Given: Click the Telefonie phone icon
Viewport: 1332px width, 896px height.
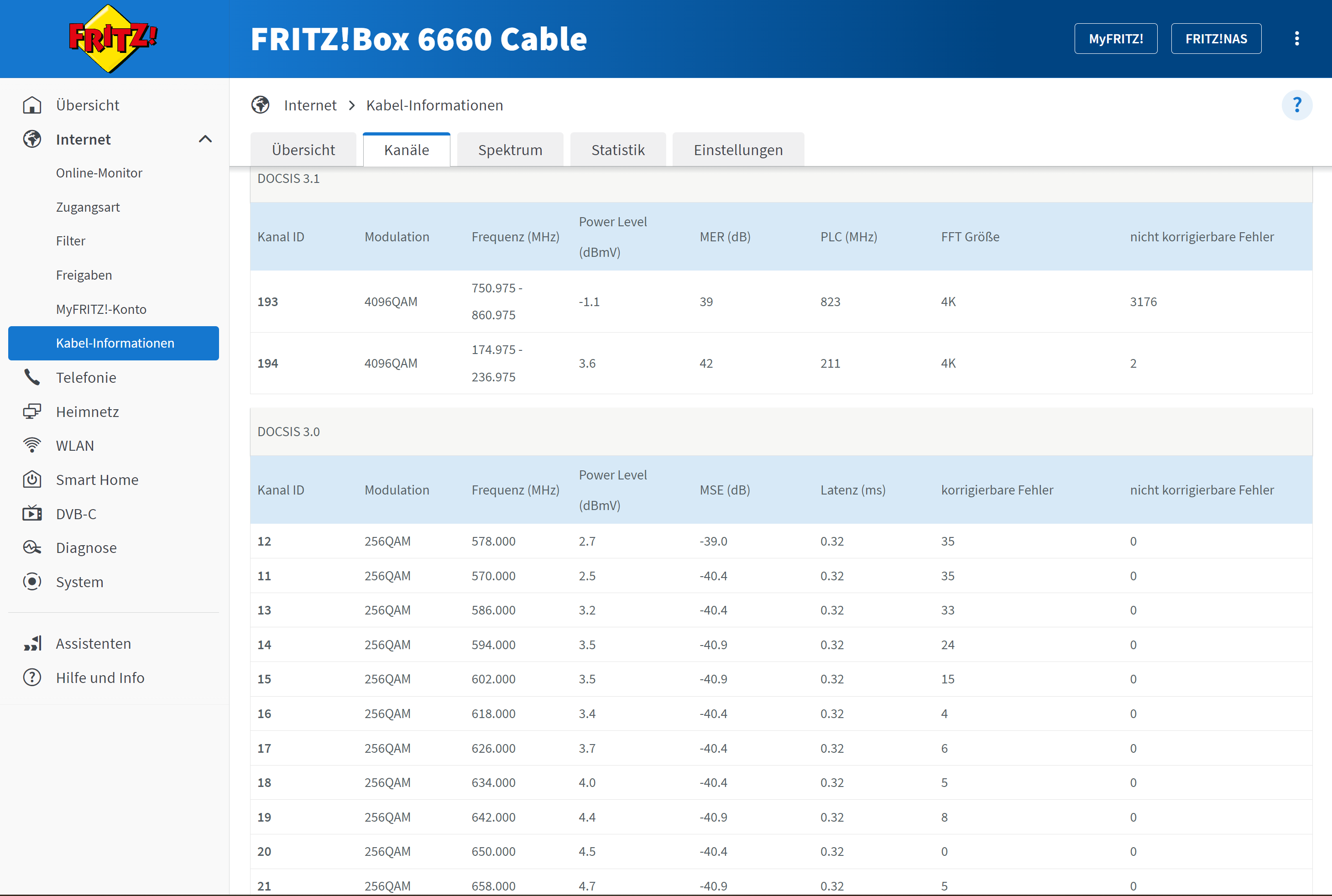Looking at the screenshot, I should click(32, 377).
